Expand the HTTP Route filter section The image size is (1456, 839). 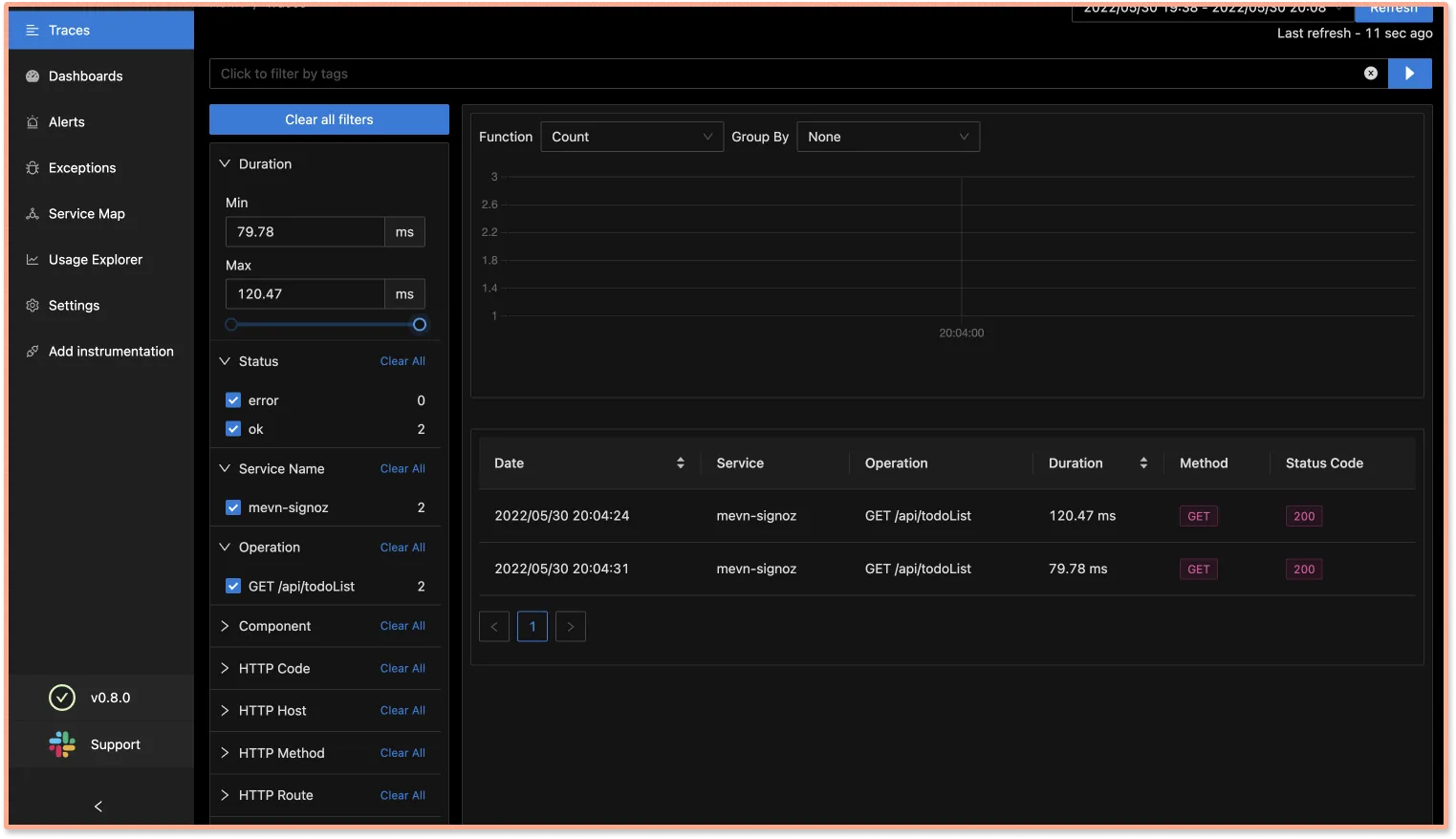pos(226,795)
